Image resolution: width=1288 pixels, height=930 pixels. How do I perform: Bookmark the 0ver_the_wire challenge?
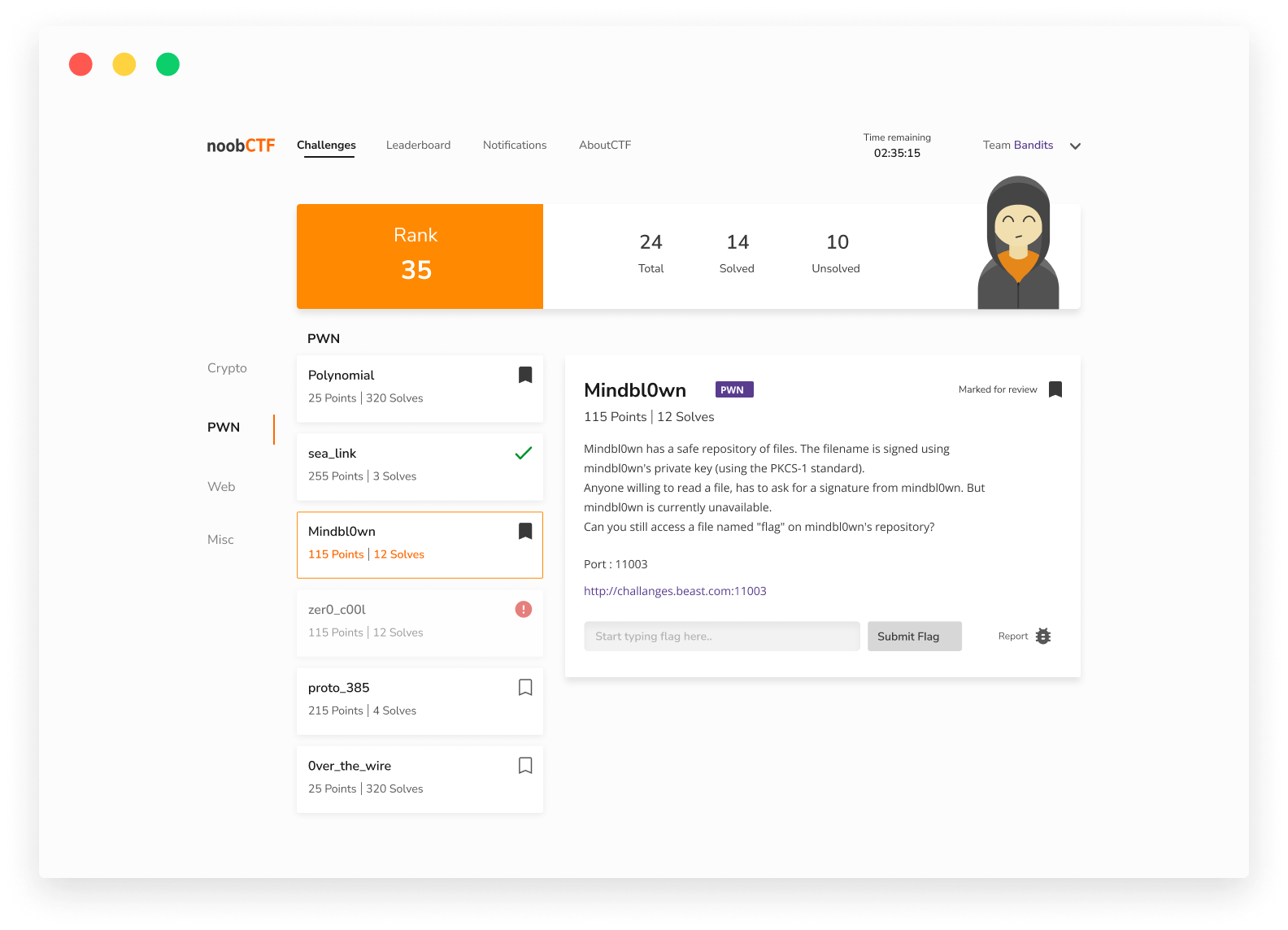click(x=525, y=766)
